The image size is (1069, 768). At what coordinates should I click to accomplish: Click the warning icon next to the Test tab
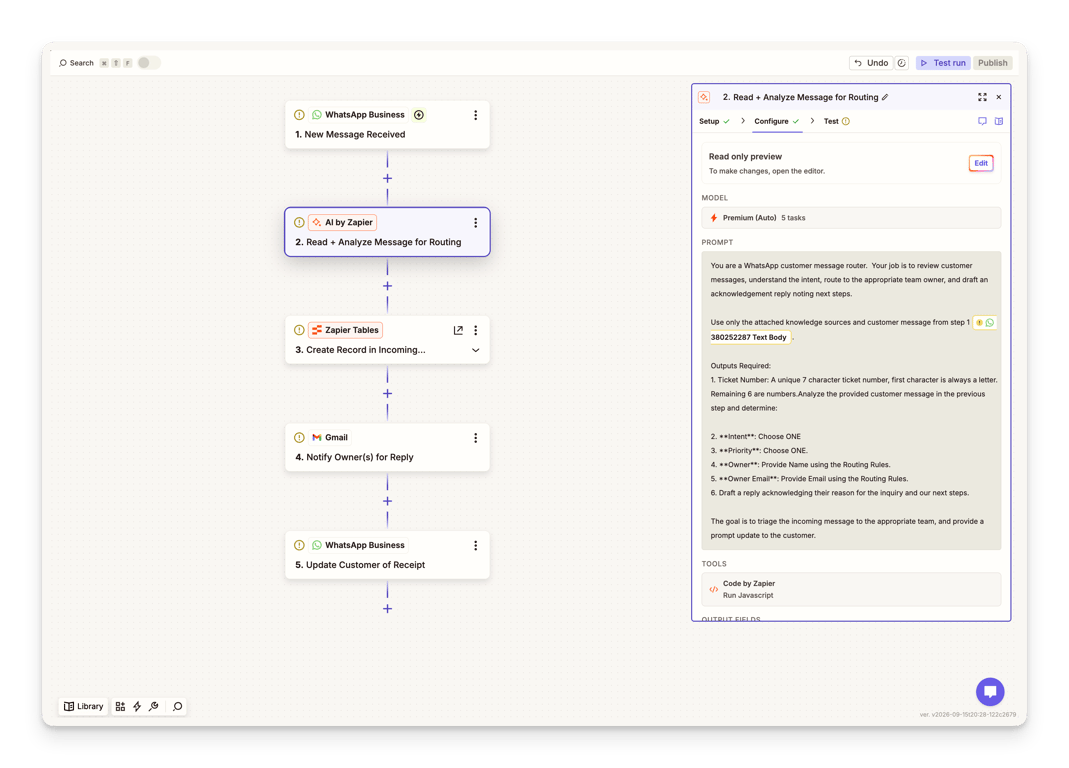846,121
